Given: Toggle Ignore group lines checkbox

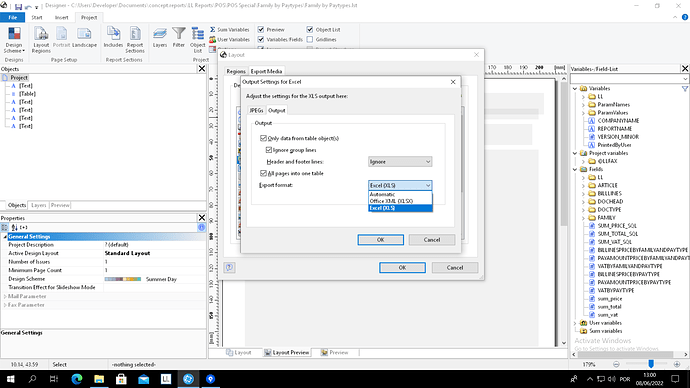Looking at the screenshot, I should click(268, 150).
